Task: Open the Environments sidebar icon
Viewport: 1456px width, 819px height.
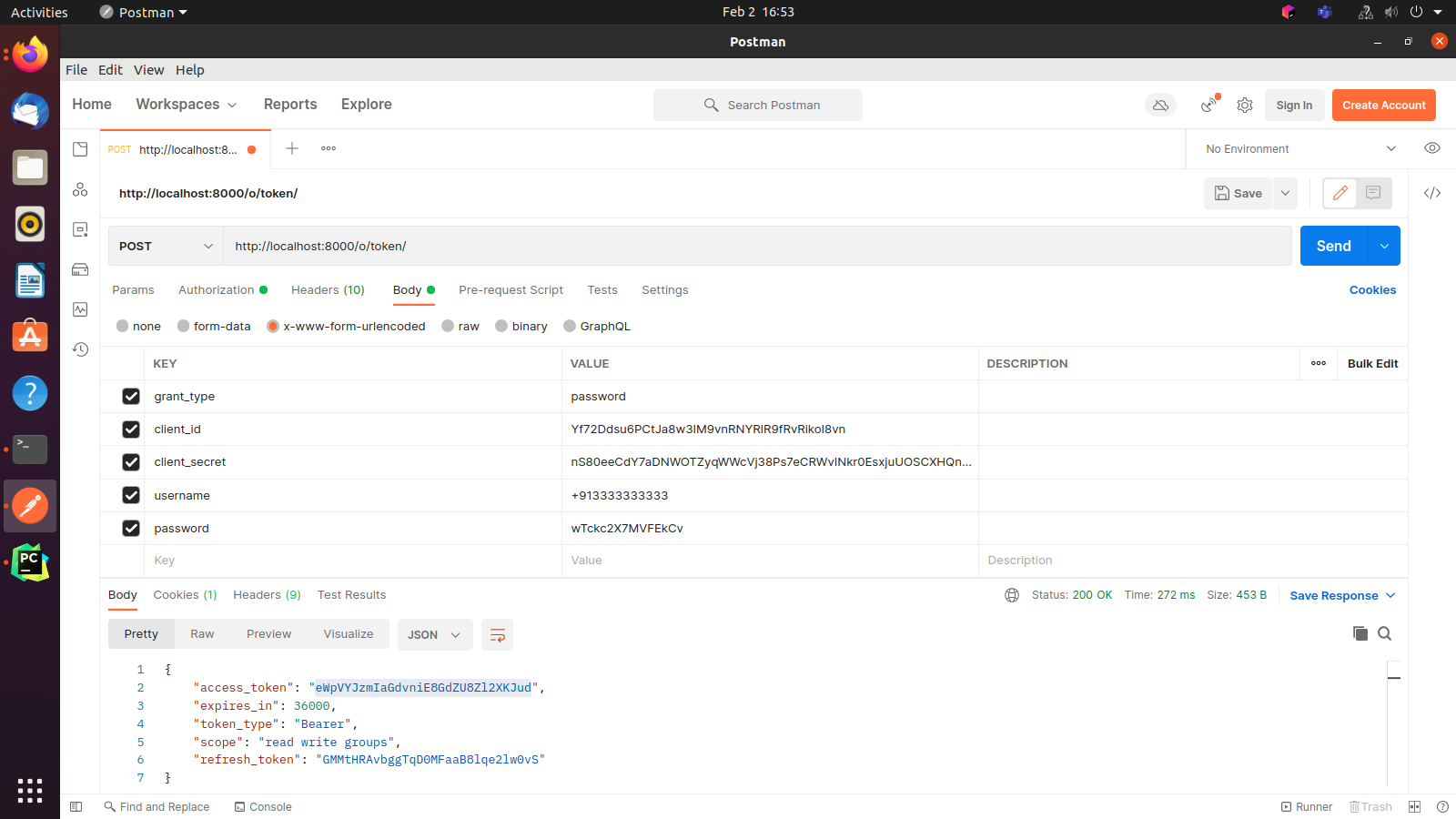Action: 80,229
